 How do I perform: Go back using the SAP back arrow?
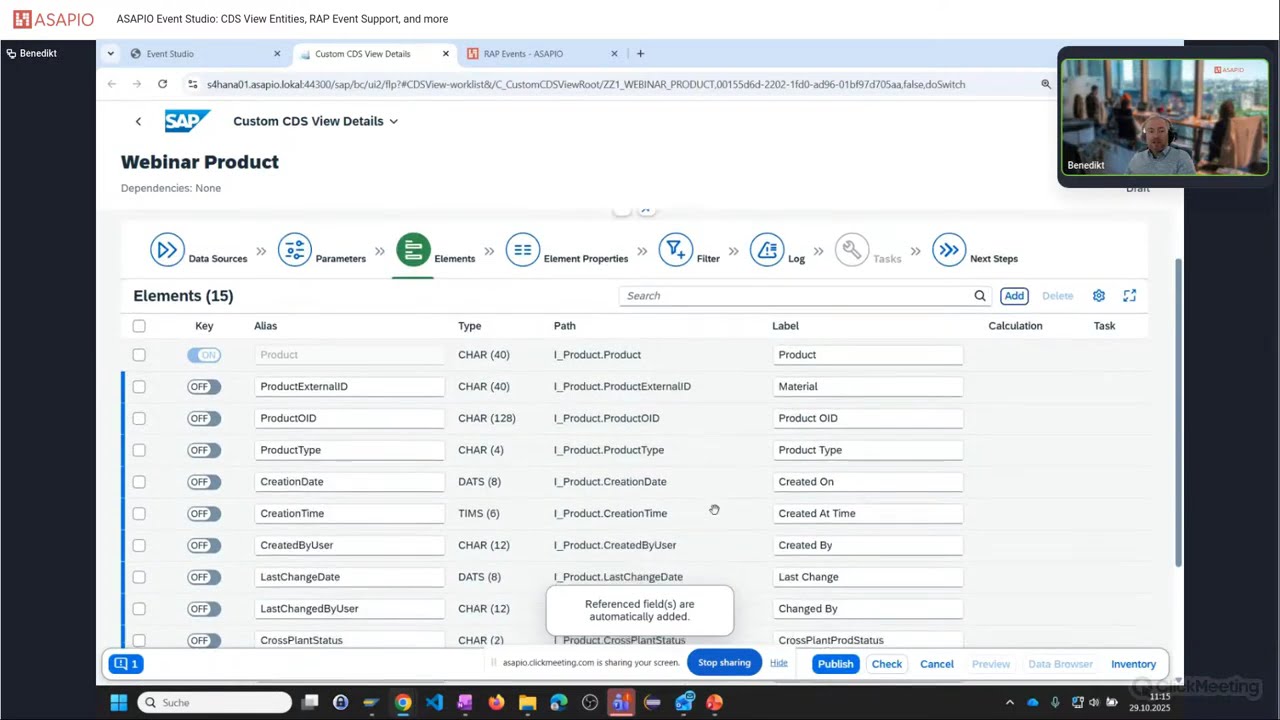coord(138,121)
